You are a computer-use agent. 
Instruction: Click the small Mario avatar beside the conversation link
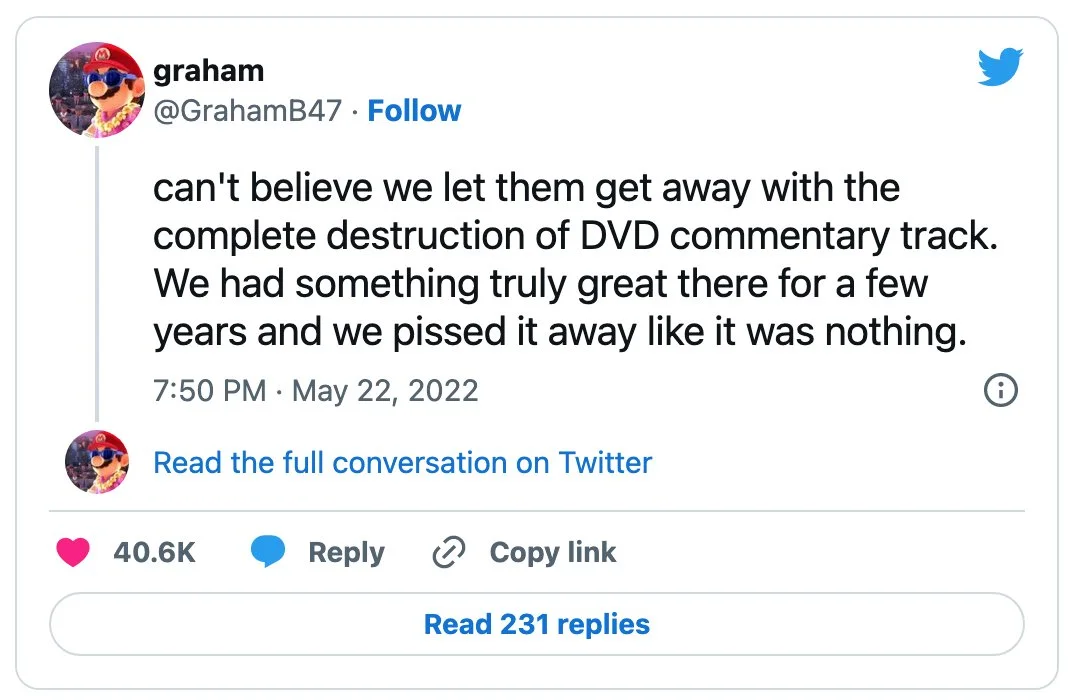click(x=96, y=462)
